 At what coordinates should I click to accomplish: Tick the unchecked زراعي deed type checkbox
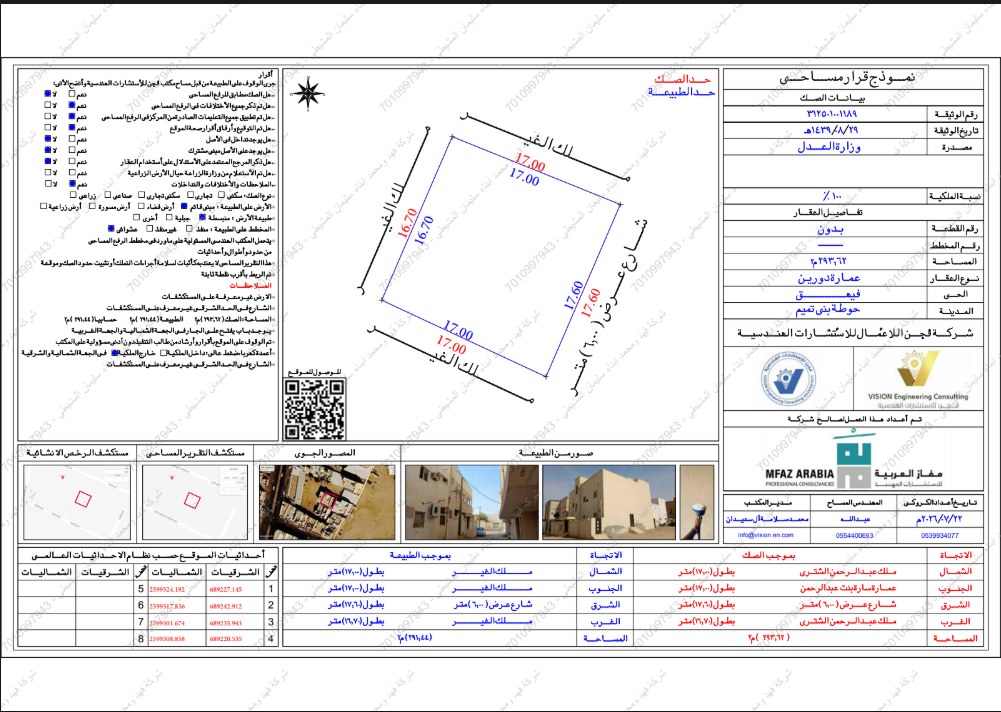coord(73,195)
